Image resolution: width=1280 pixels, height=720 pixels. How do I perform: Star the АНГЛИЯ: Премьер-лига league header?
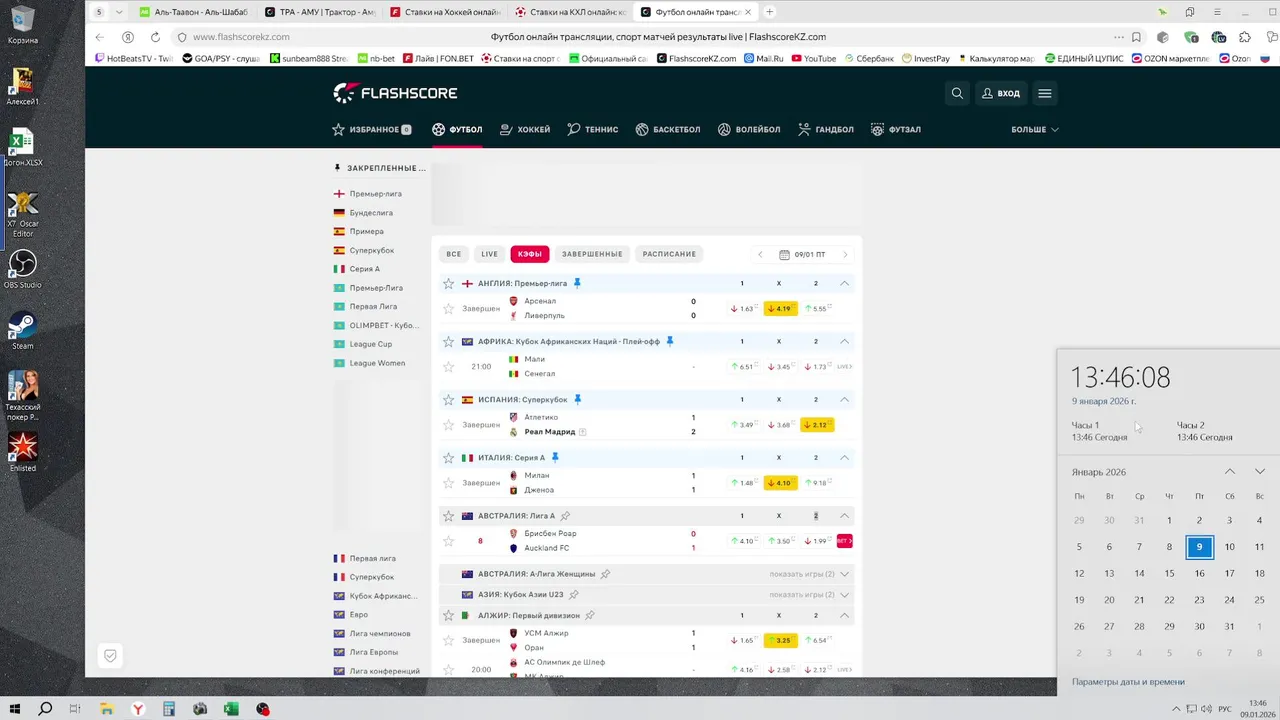pos(449,283)
